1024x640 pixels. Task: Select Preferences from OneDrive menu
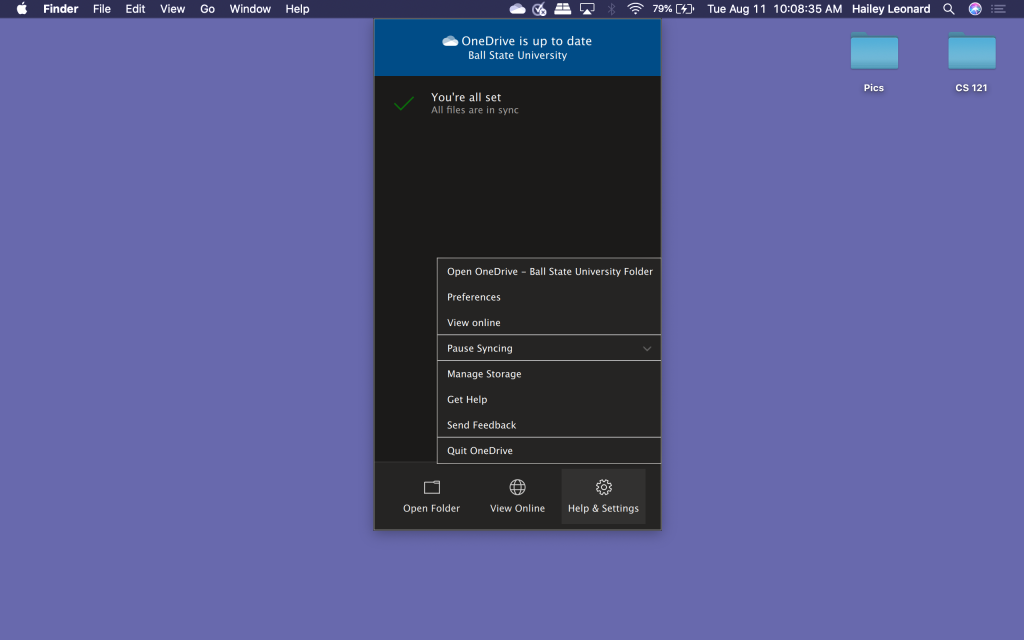point(474,297)
